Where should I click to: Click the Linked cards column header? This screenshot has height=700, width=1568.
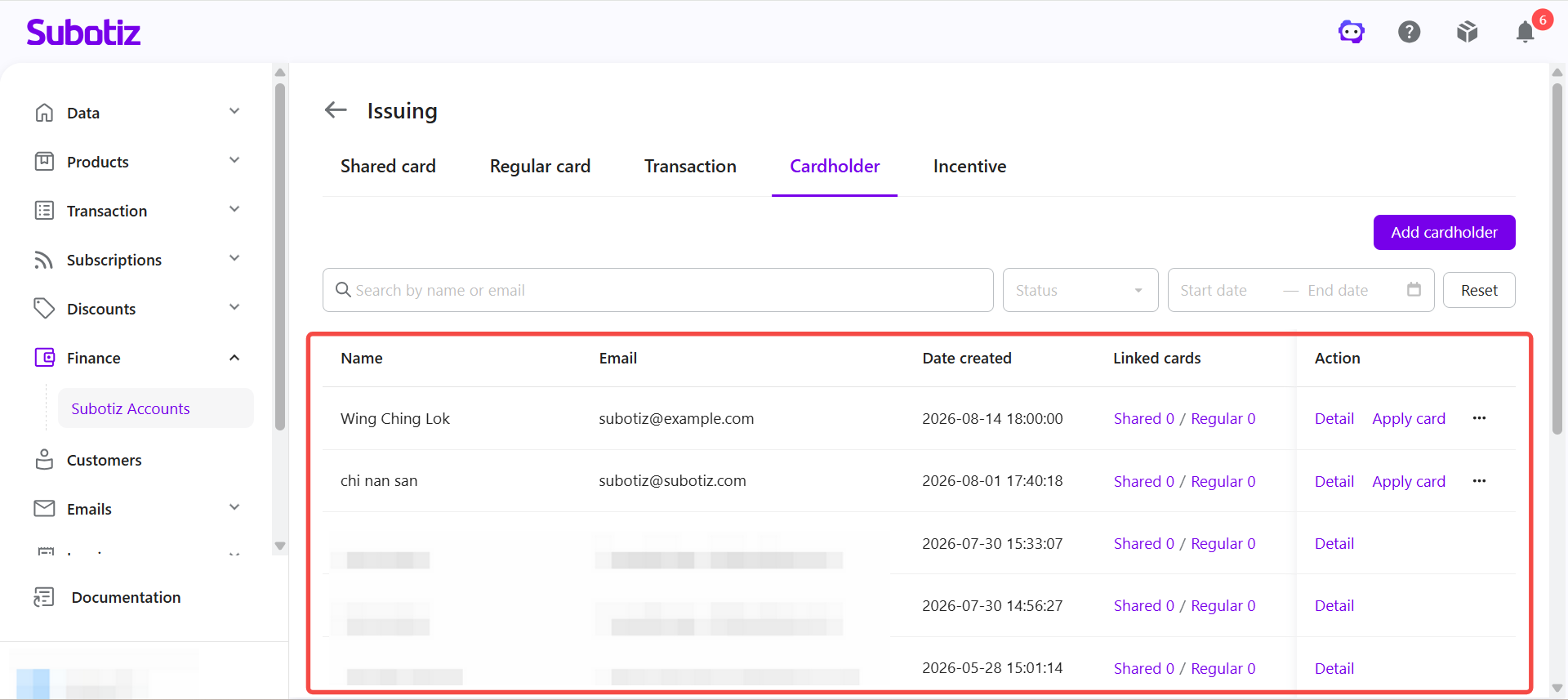click(1156, 358)
